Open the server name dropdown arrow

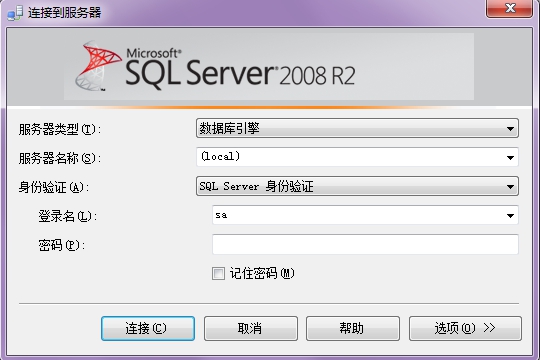click(510, 157)
